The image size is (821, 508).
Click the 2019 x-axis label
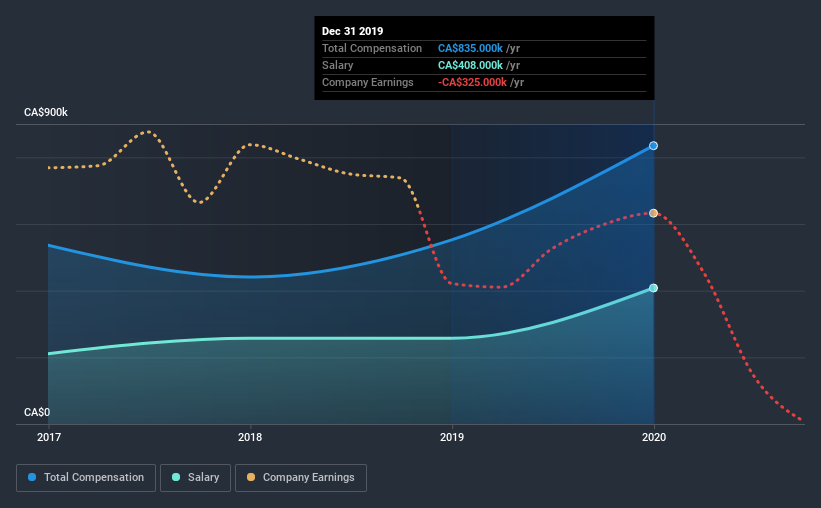tap(452, 437)
